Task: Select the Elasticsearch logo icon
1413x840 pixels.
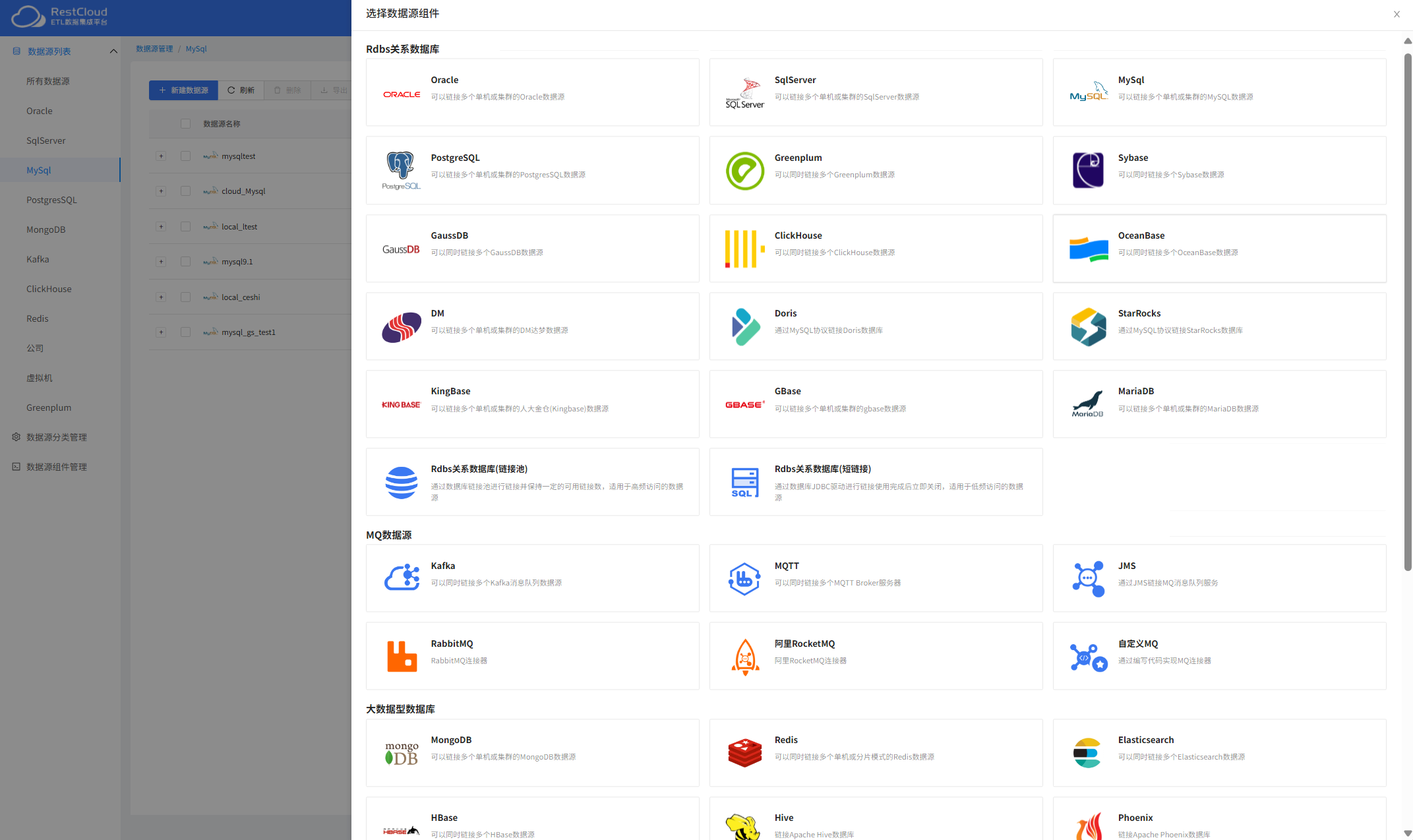Action: pos(1087,753)
